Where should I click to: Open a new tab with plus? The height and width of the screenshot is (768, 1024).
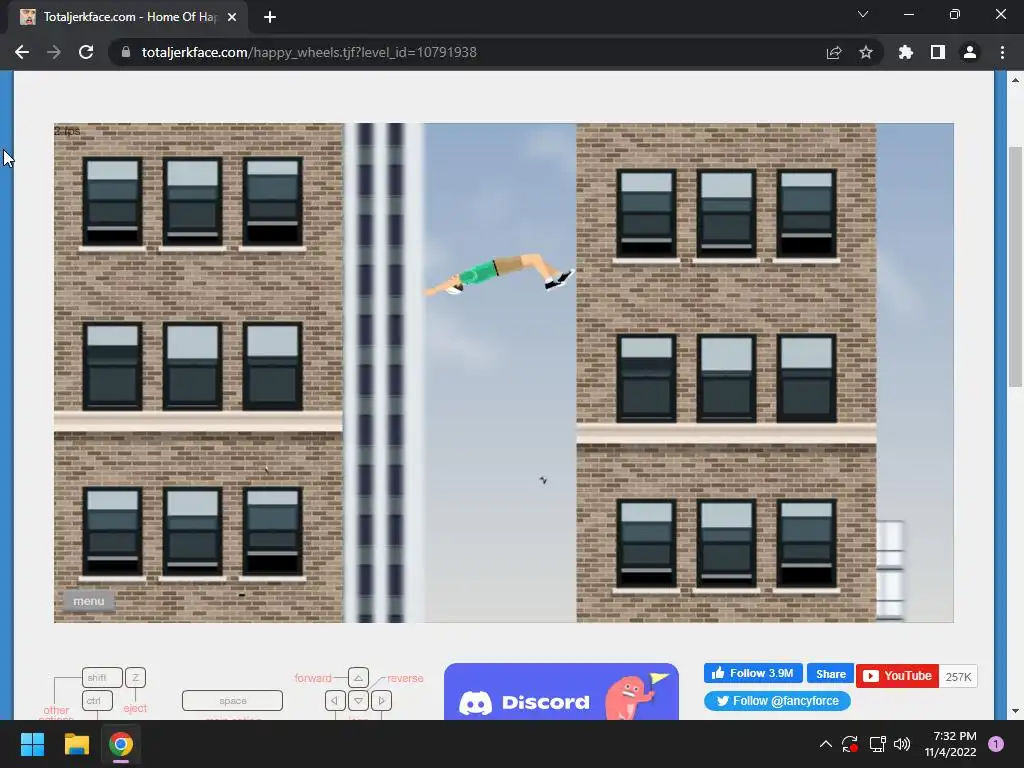tap(270, 17)
